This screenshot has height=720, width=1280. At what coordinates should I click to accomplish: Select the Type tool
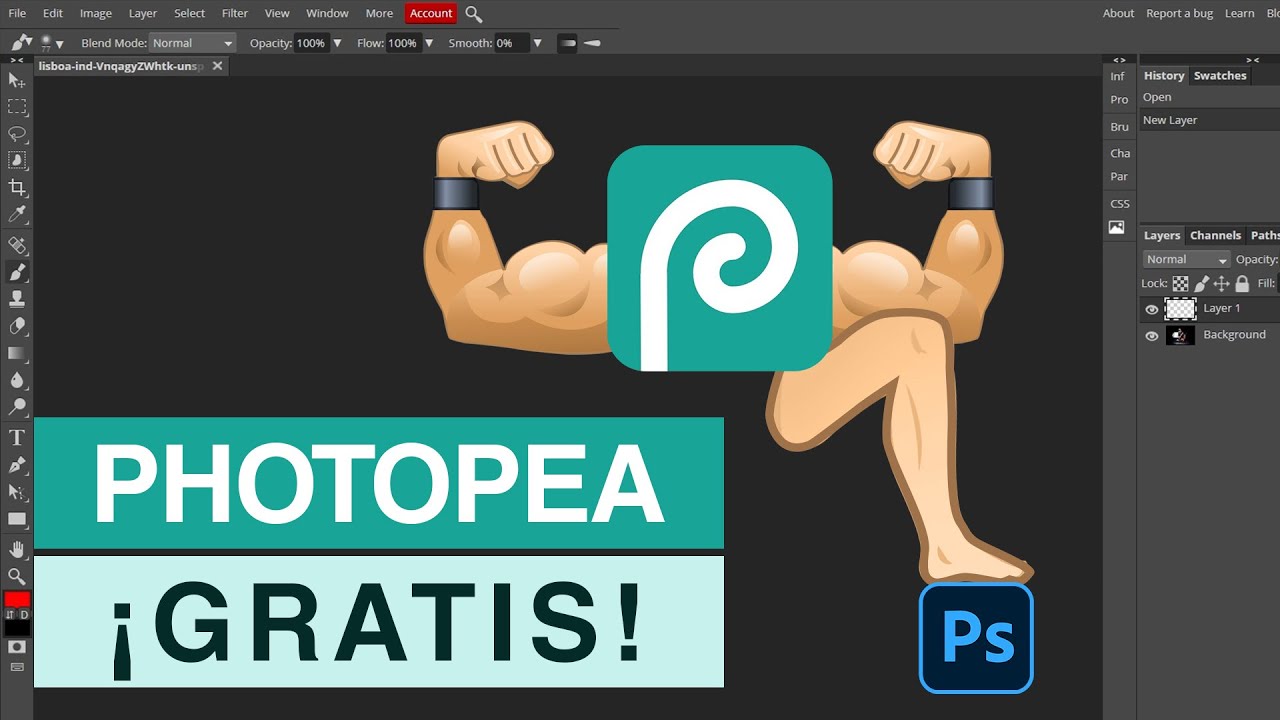pos(17,438)
